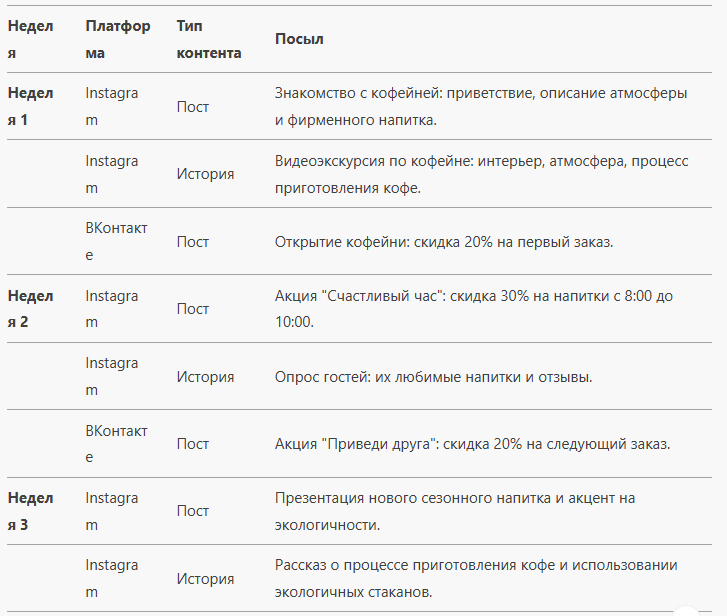Select the "Неделя 3" row label
This screenshot has width=727, height=616.
(30, 511)
